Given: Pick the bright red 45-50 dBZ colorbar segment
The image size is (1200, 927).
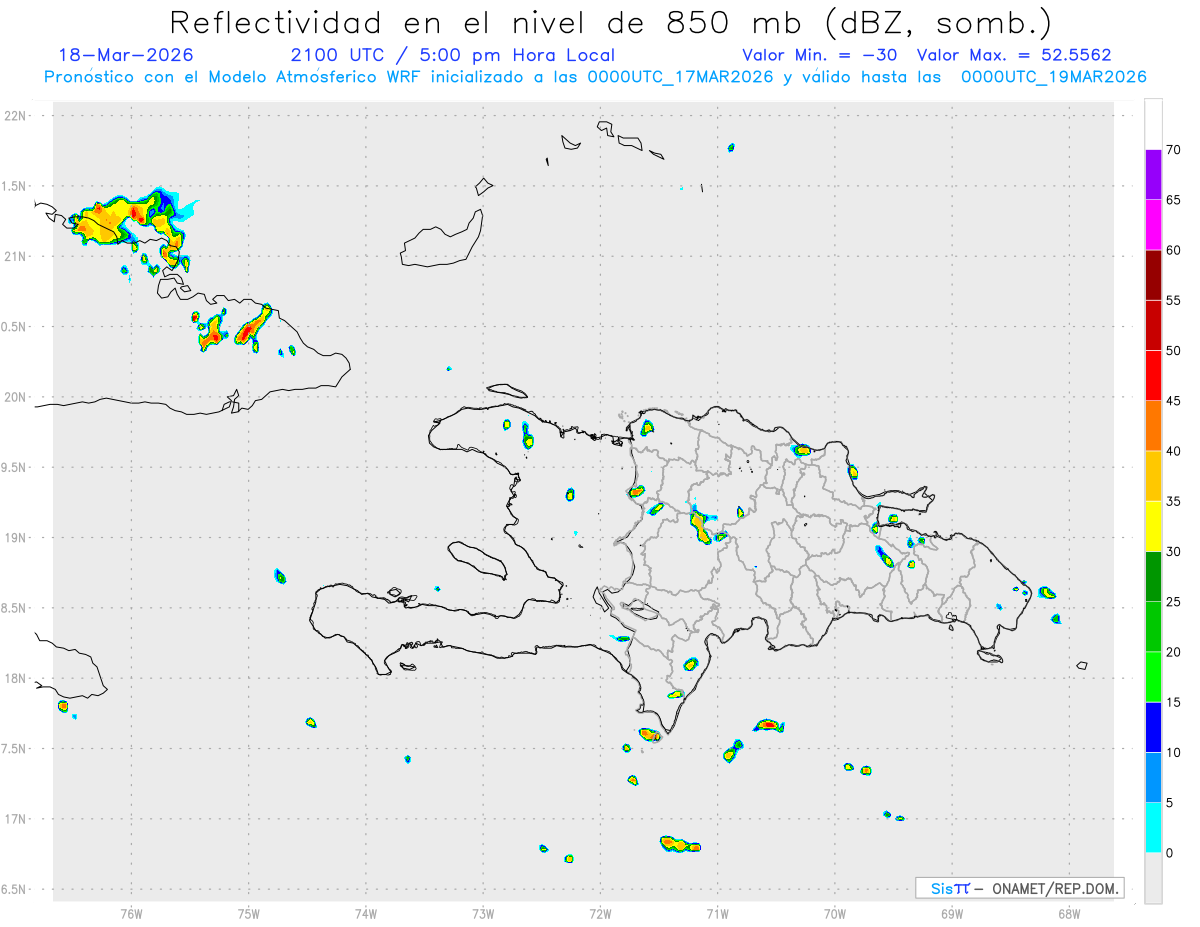Looking at the screenshot, I should pos(1153,375).
